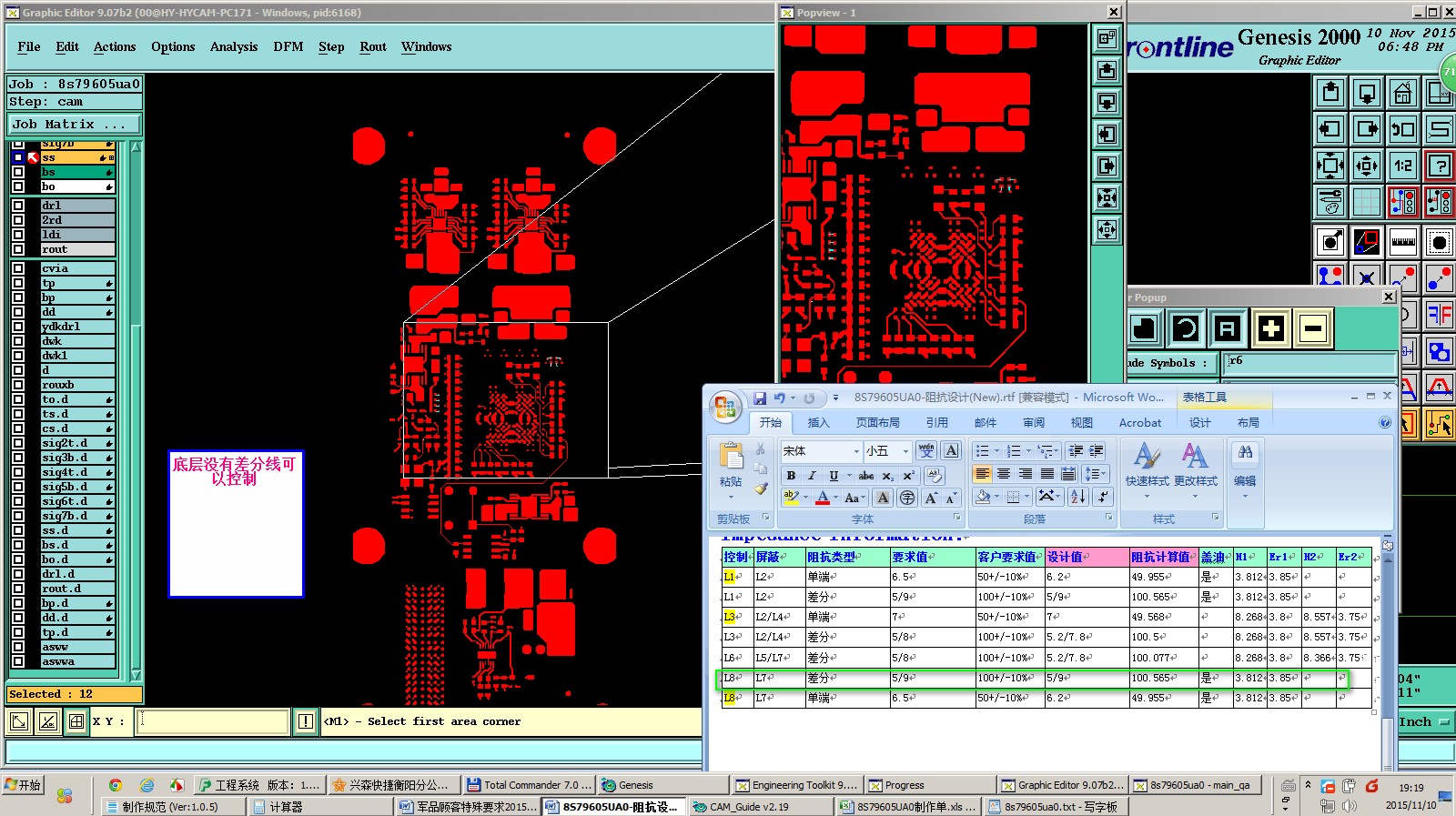Click the save icon in Word title bar
1456x816 pixels.
[759, 398]
